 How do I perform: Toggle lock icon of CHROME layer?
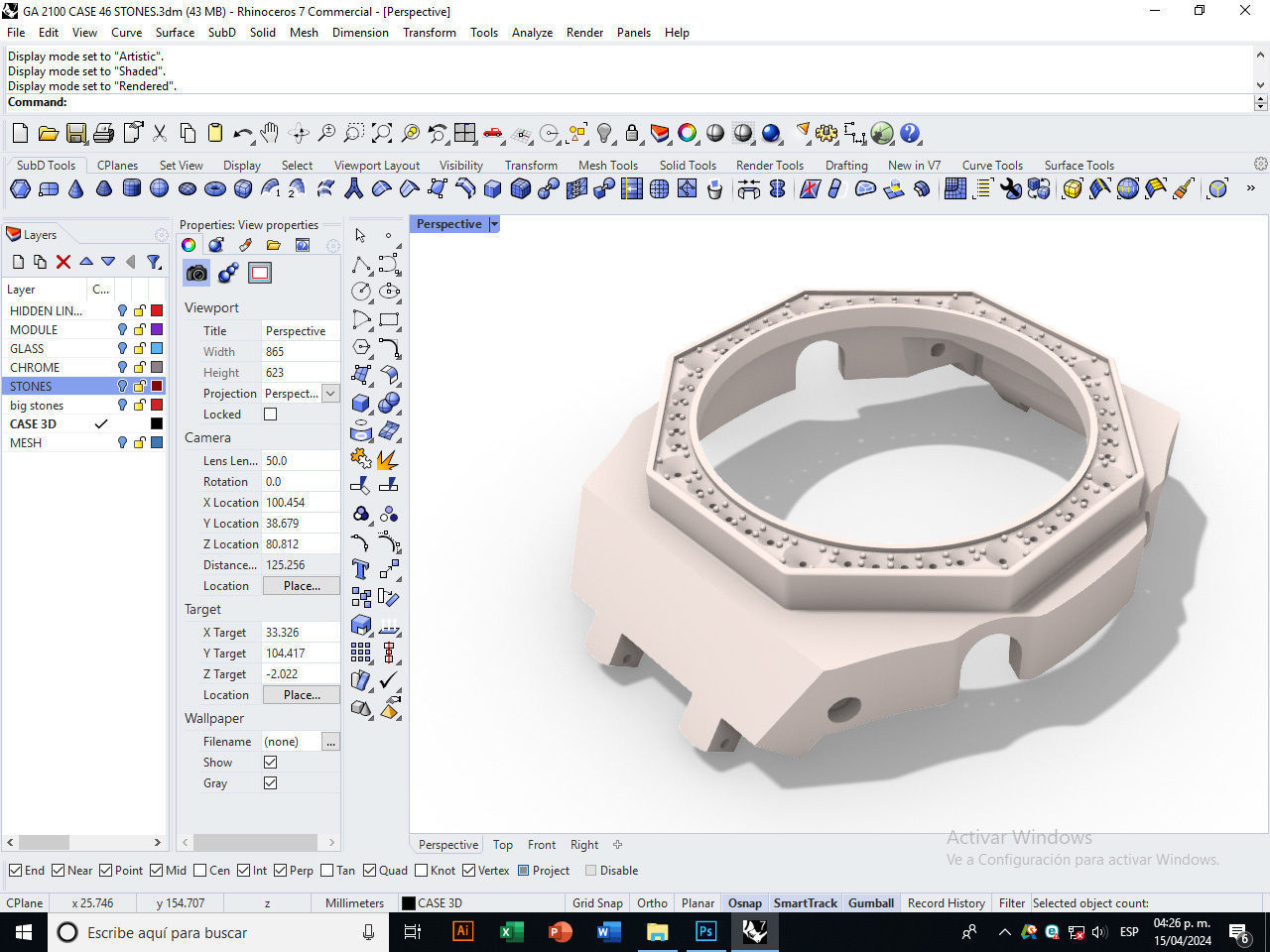point(140,368)
